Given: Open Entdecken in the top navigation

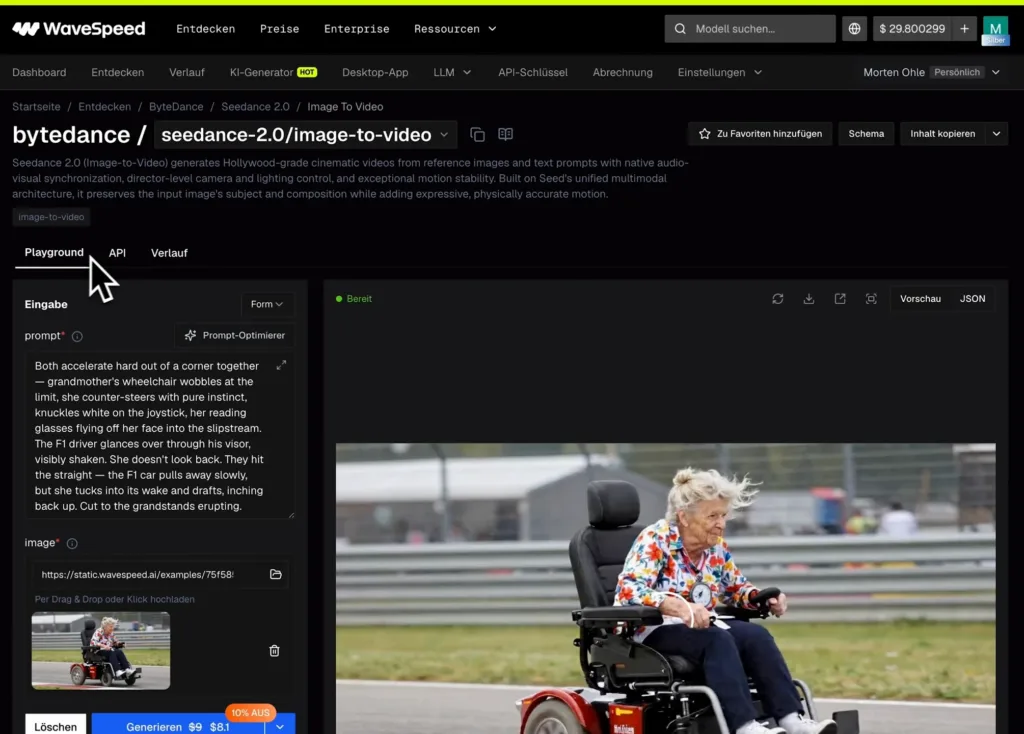Looking at the screenshot, I should 206,29.
